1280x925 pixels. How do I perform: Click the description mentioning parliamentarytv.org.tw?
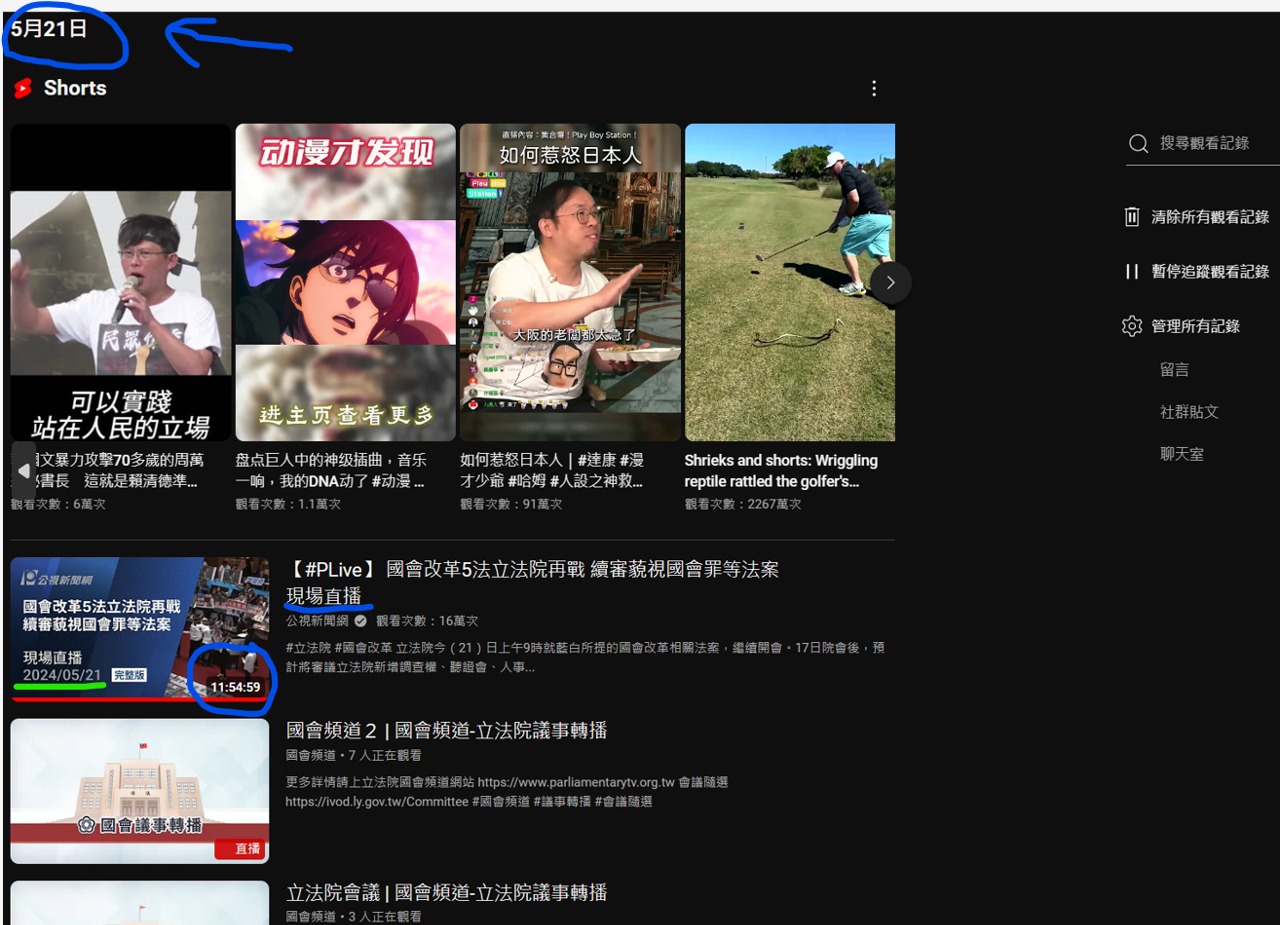click(x=507, y=792)
